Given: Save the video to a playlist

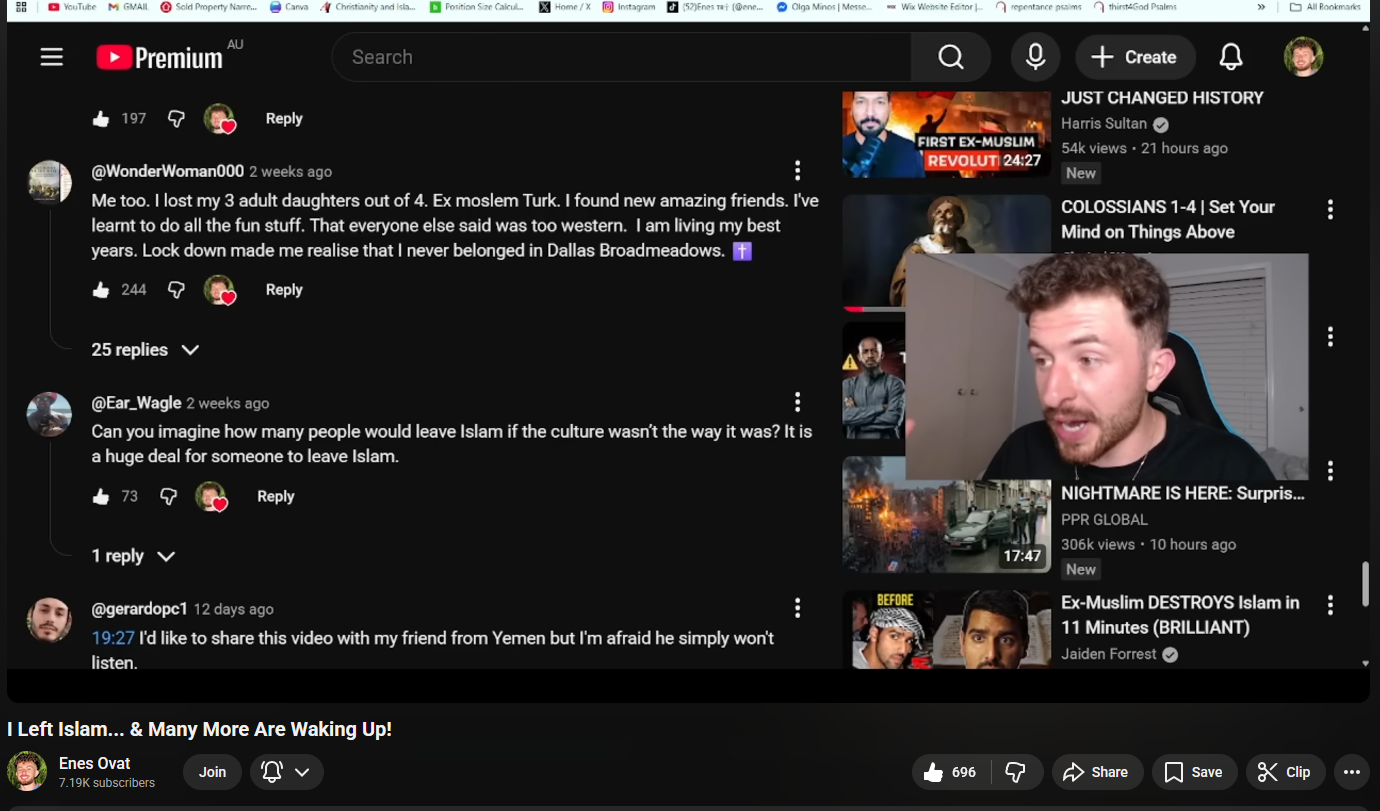Looking at the screenshot, I should click(1194, 772).
